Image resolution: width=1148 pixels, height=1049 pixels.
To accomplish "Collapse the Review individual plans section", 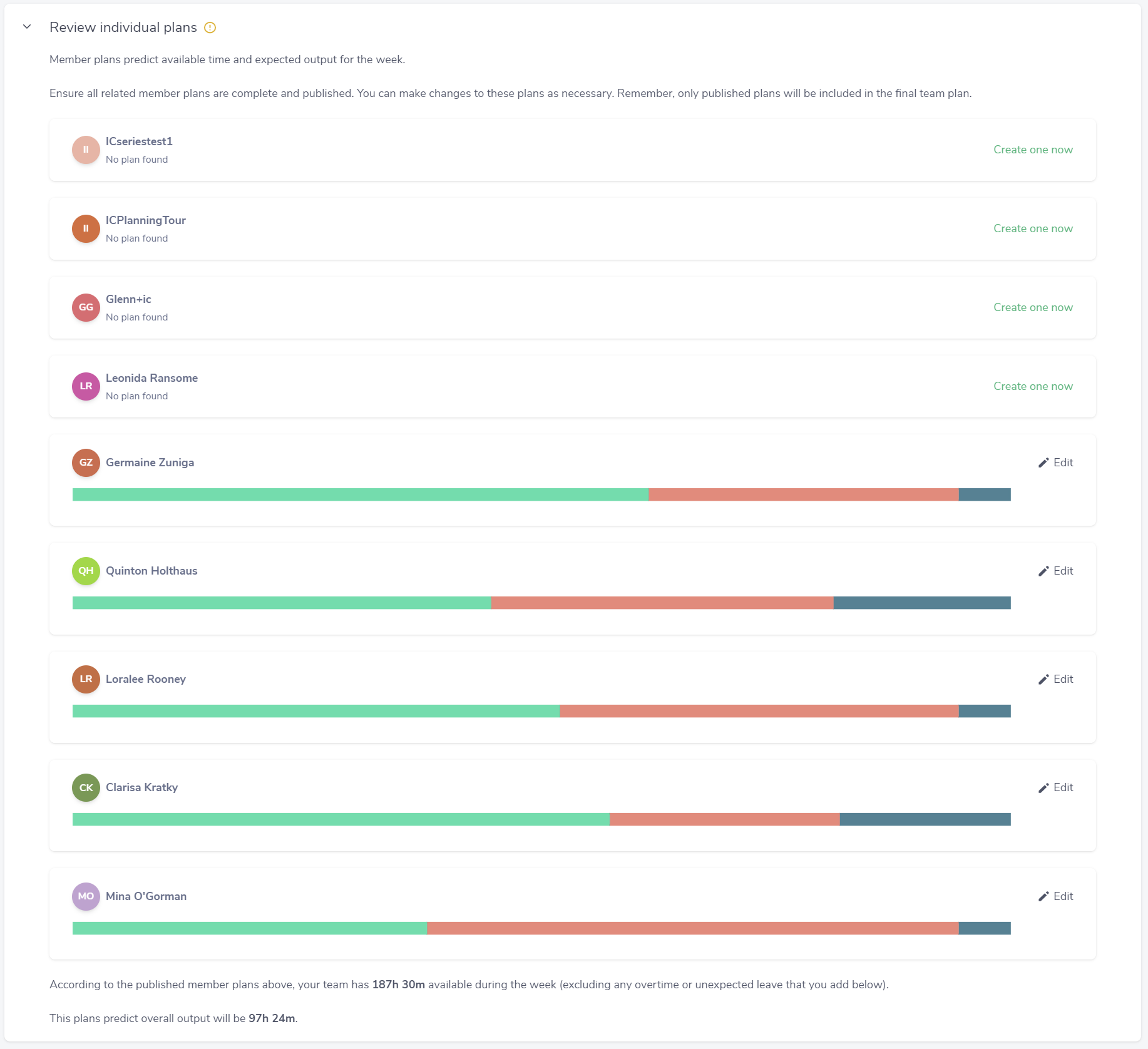I will click(x=27, y=27).
